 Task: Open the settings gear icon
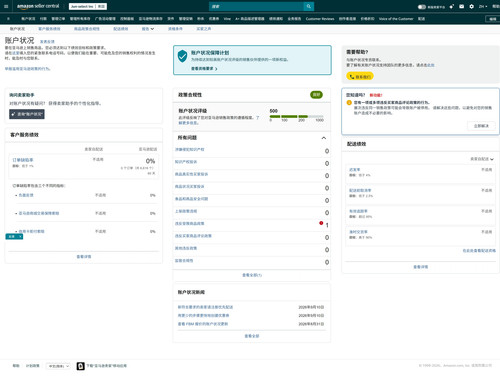click(471, 6)
